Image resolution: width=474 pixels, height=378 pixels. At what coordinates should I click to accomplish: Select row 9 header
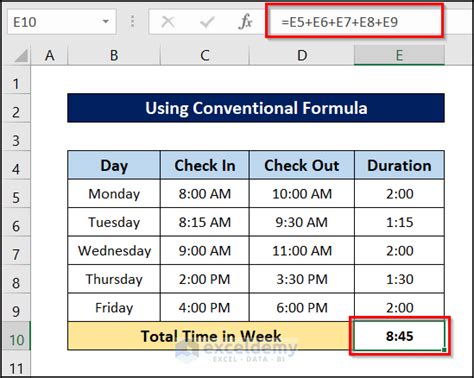(x=16, y=308)
